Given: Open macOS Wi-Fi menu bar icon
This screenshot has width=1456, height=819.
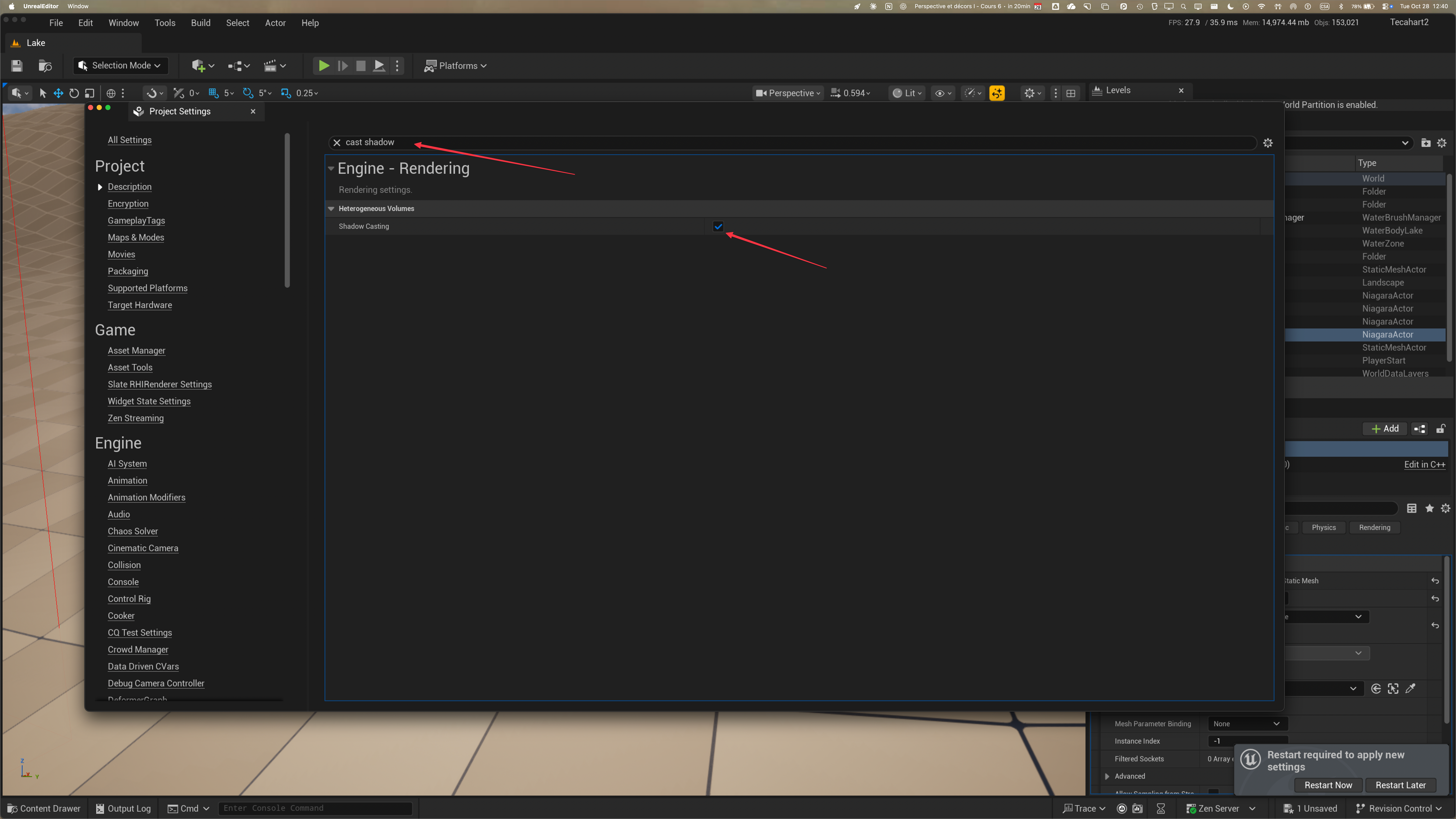Looking at the screenshot, I should (1262, 6).
